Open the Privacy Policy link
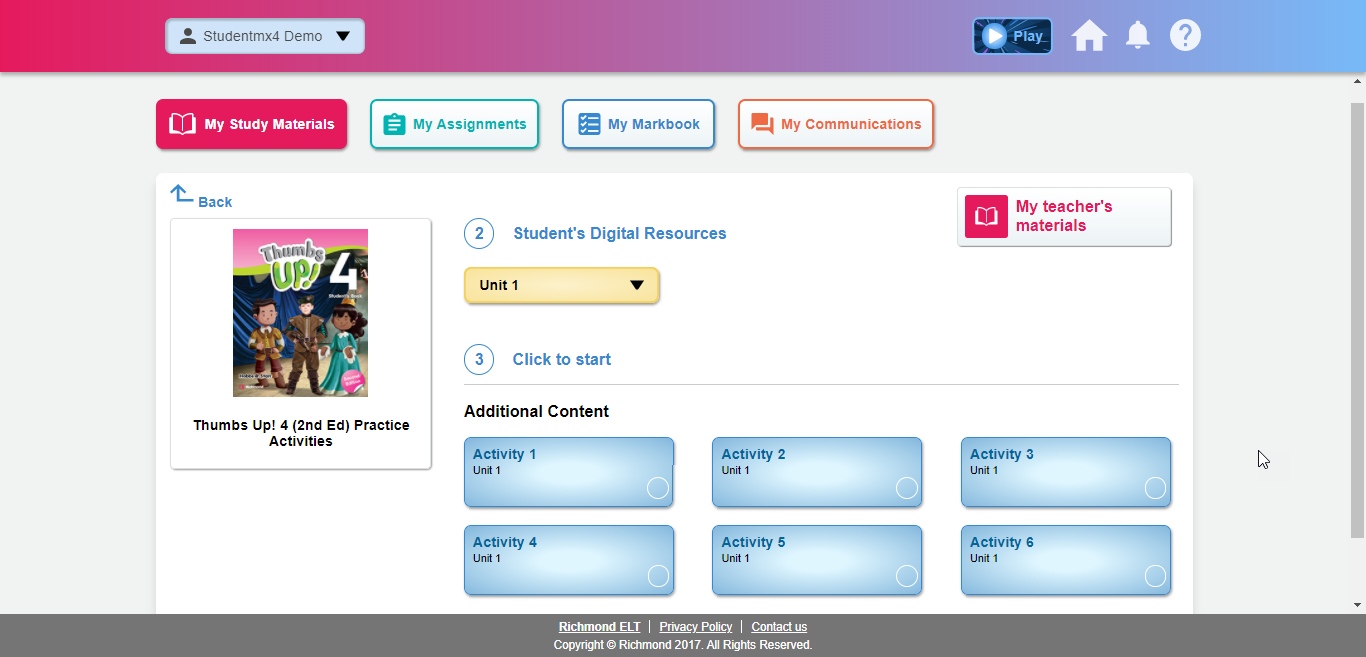Viewport: 1366px width, 657px height. click(696, 626)
